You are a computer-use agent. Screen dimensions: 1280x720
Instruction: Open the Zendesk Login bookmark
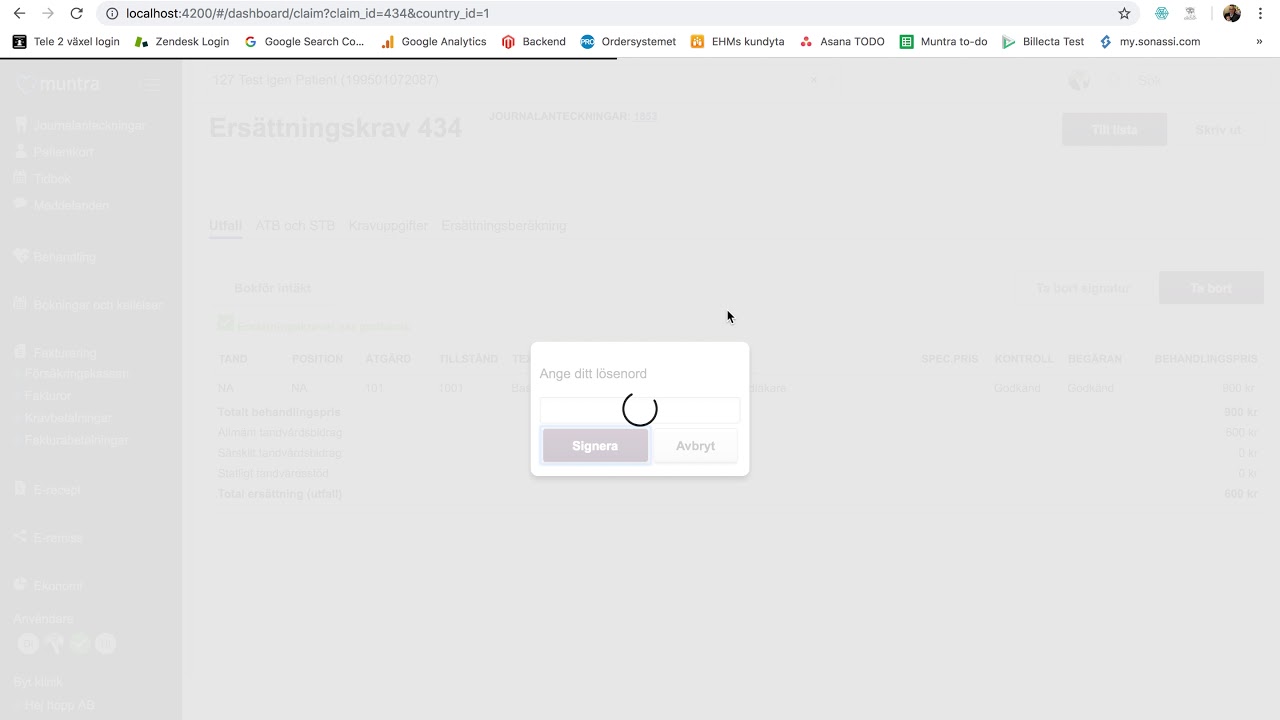pos(182,42)
